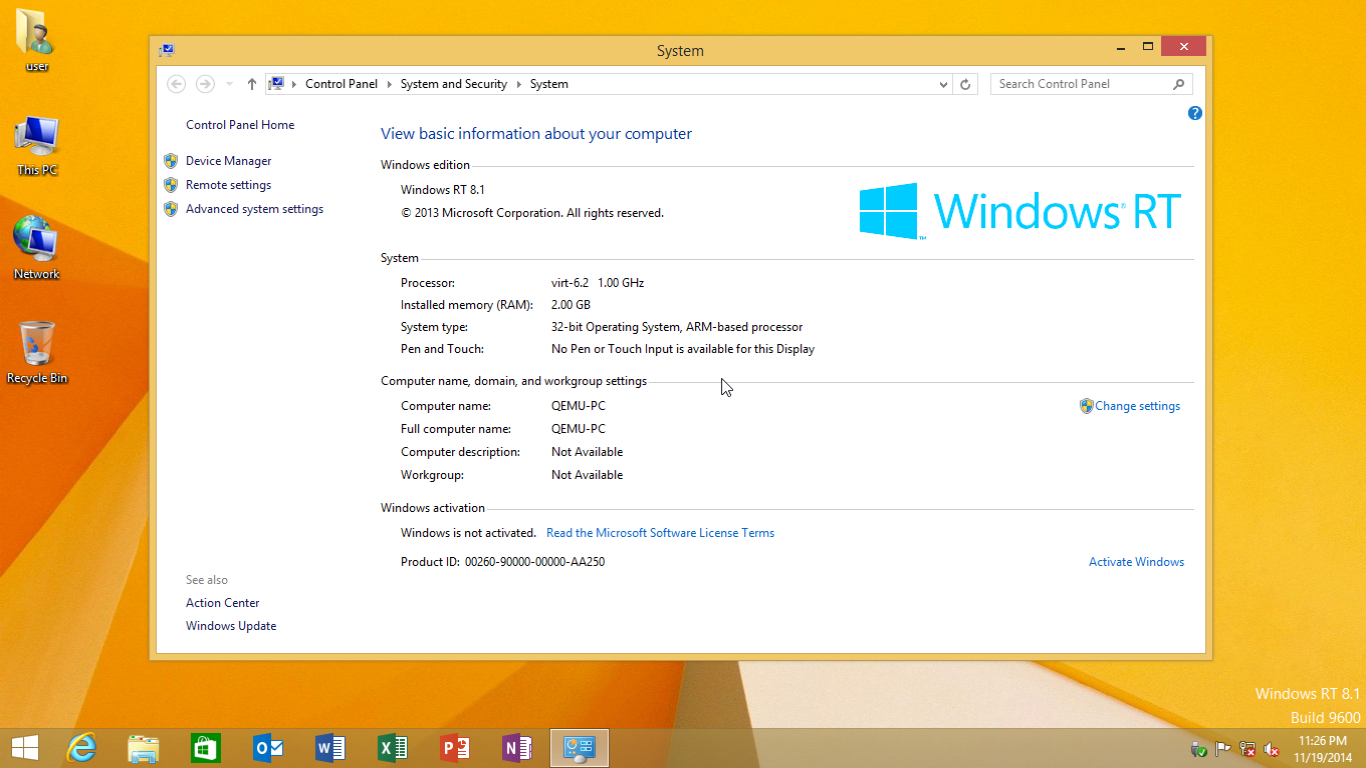The image size is (1366, 768).
Task: Click "QEMU-PC" in the Computer name row
Action: [x=578, y=406]
